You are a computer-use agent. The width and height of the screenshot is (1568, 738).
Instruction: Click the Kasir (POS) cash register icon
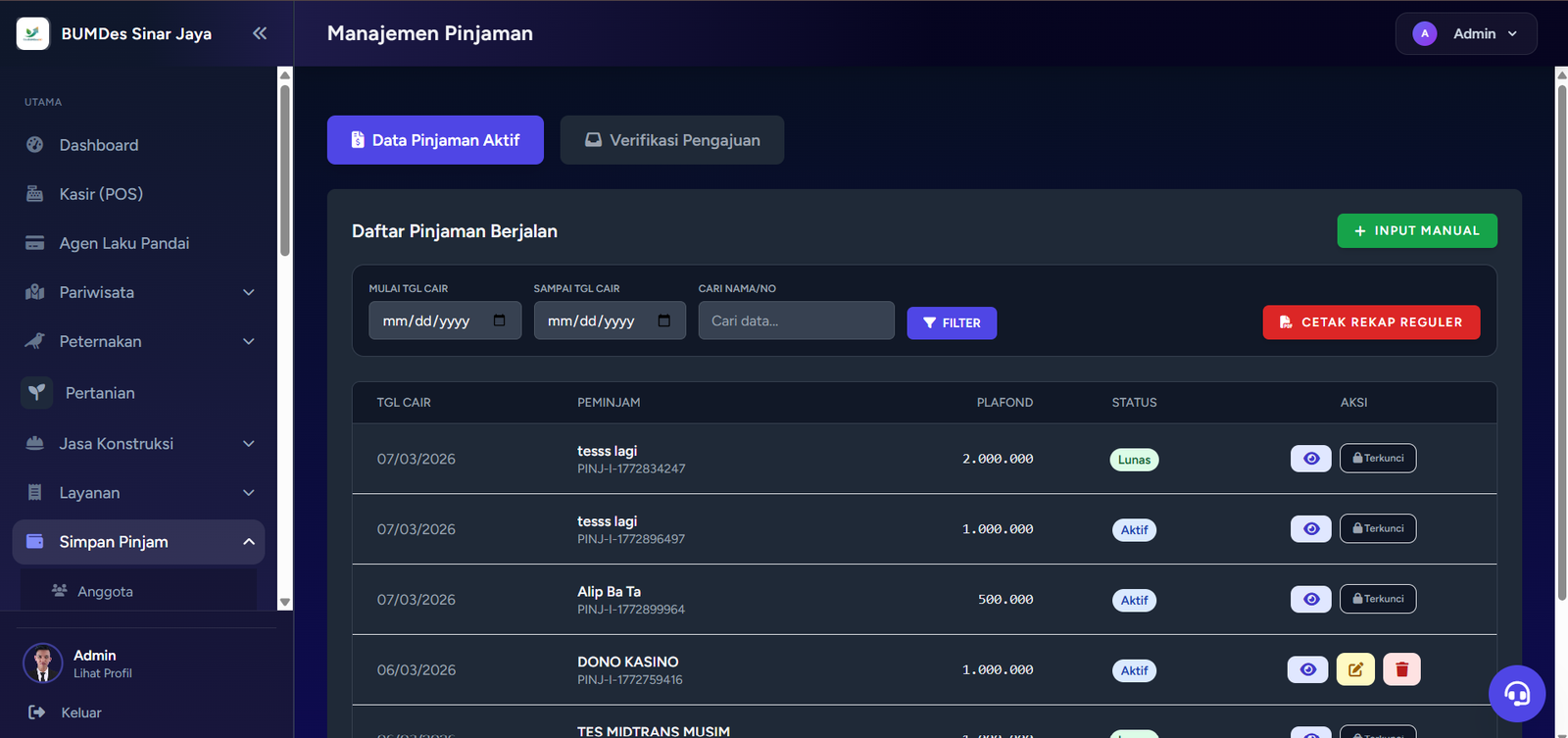pyautogui.click(x=35, y=194)
